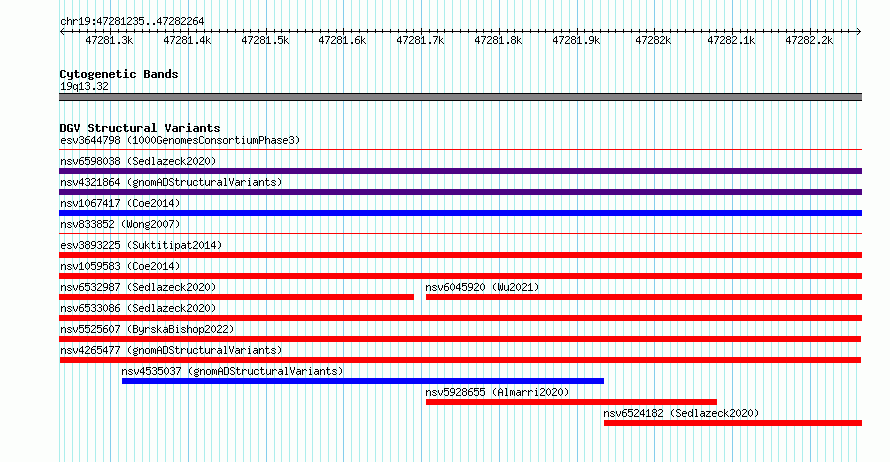Click the thin red line of esv3644798
890x462 pixels.
460,150
